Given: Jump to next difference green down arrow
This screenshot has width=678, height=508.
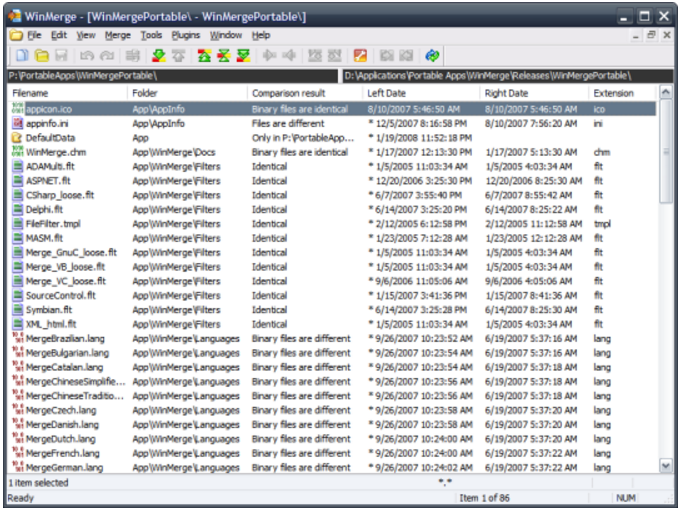Looking at the screenshot, I should [x=159, y=55].
